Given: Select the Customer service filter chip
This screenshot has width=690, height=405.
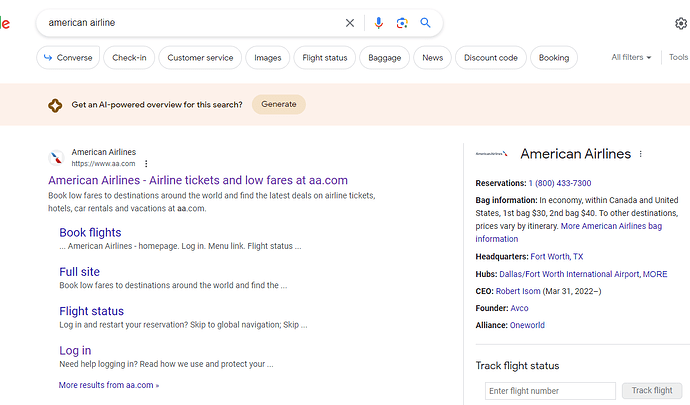Looking at the screenshot, I should [200, 58].
